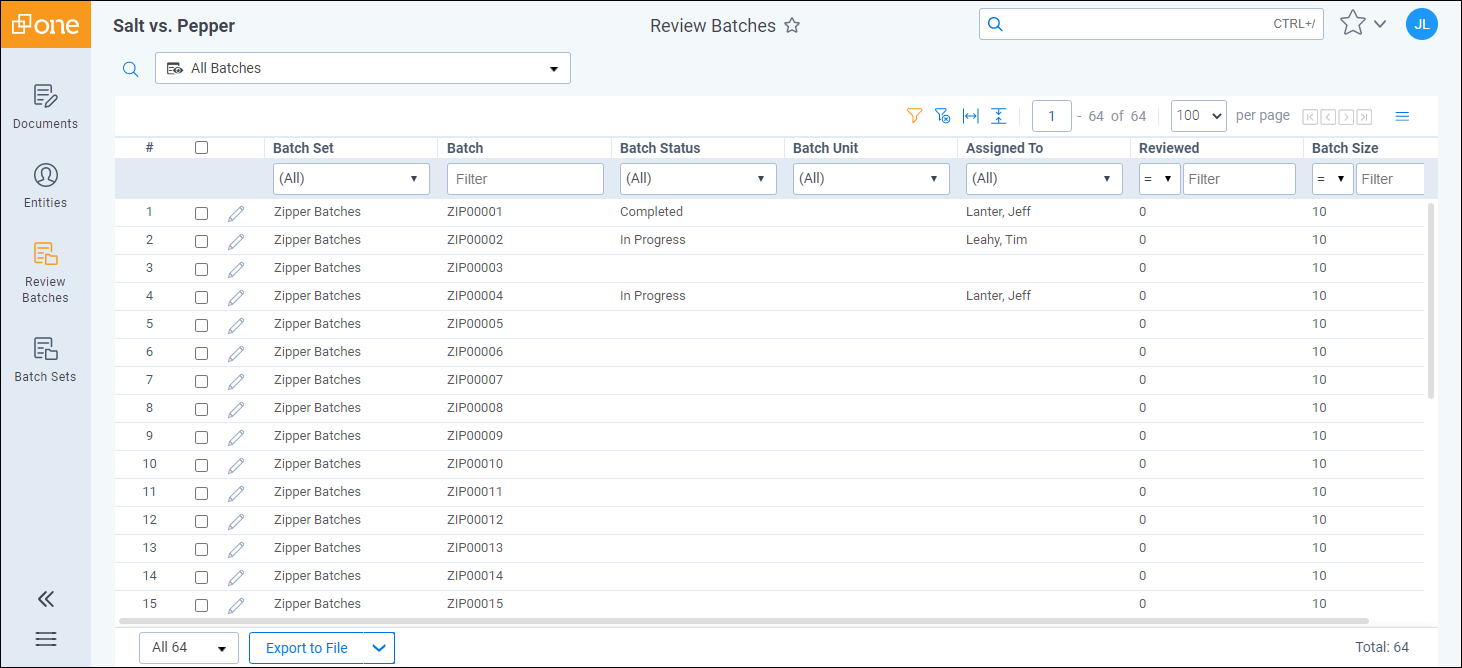
Task: Click in the Batch filter text field
Action: click(525, 179)
